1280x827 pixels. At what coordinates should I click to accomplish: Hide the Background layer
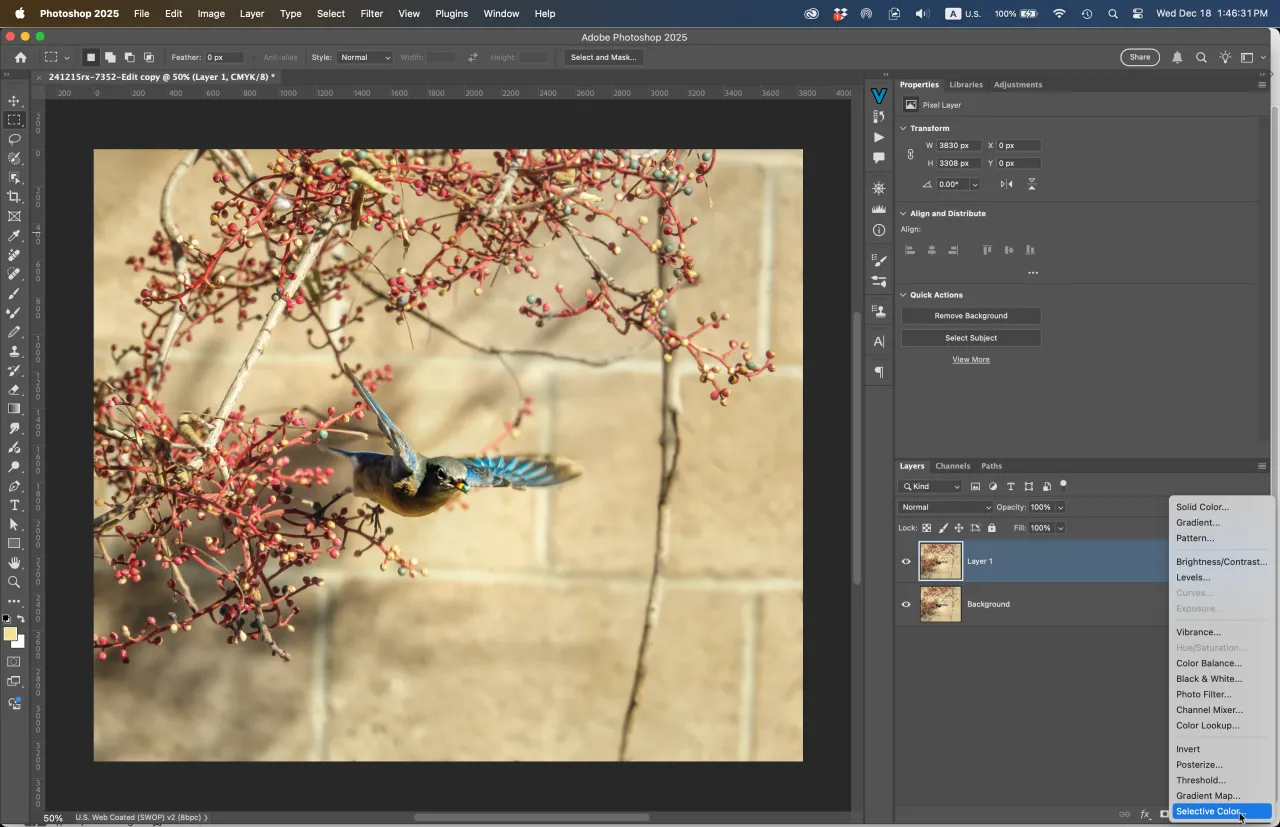click(x=906, y=604)
